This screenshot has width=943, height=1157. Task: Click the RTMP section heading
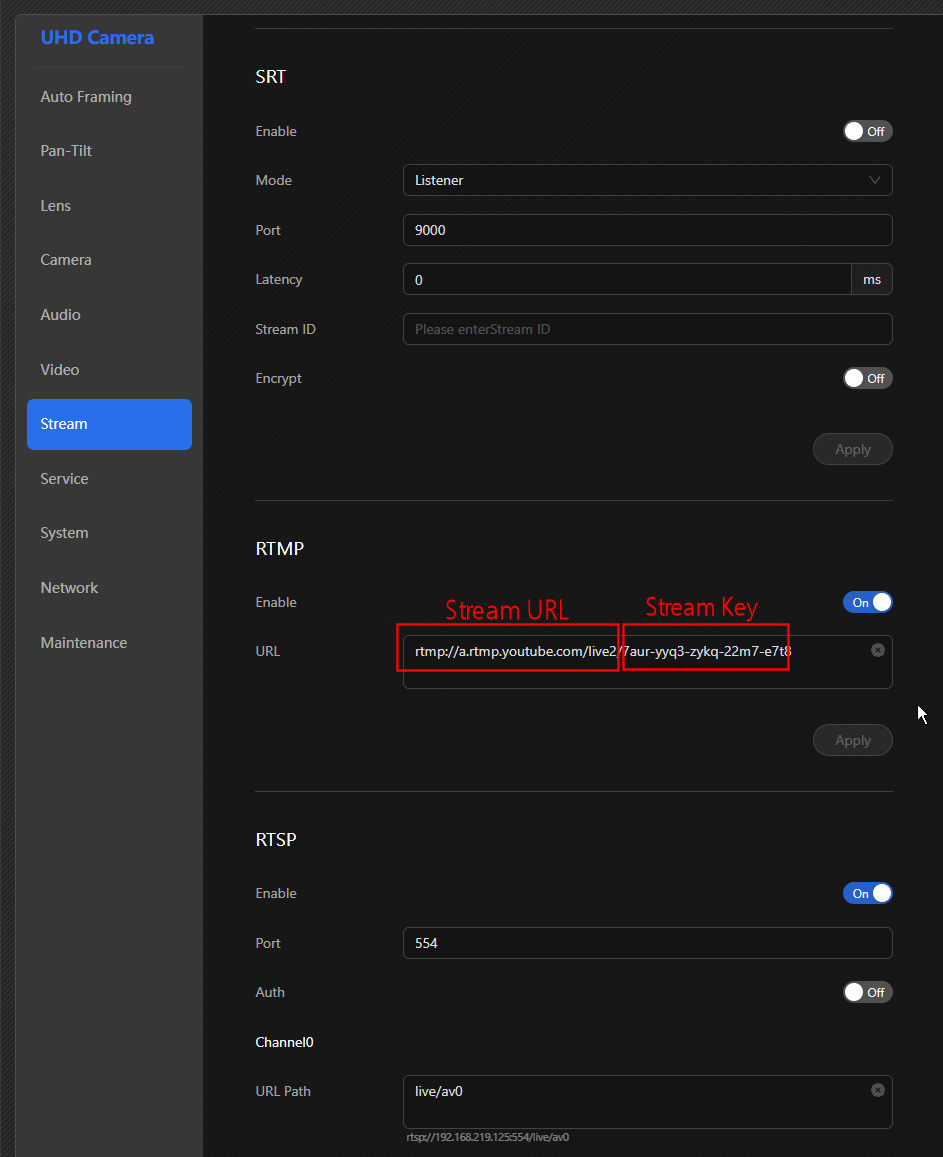click(280, 548)
